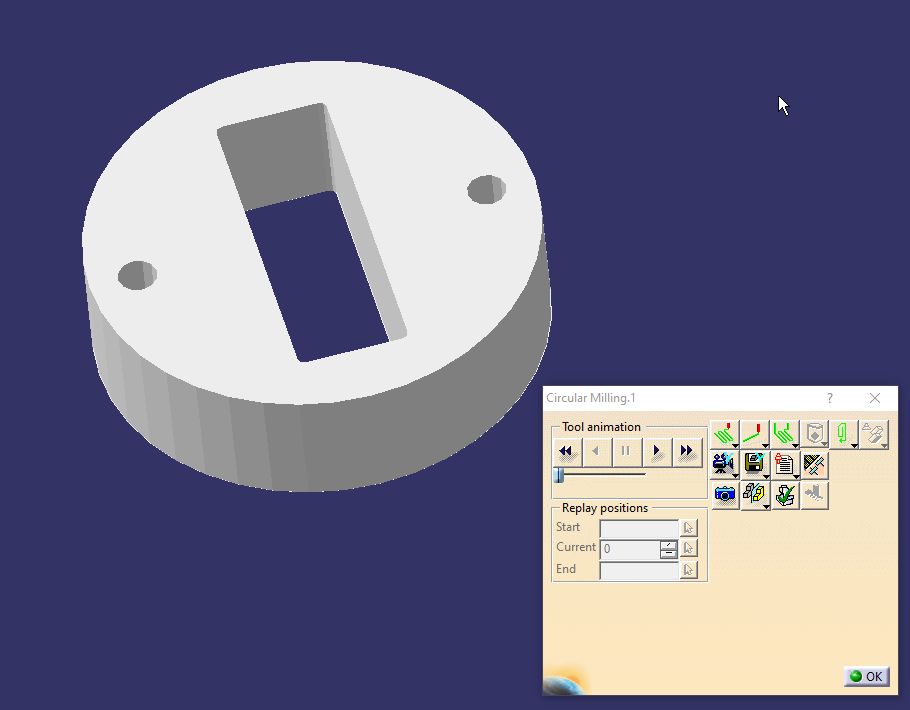Decrease the Current position with down spinner
The image size is (910, 710).
coord(669,554)
